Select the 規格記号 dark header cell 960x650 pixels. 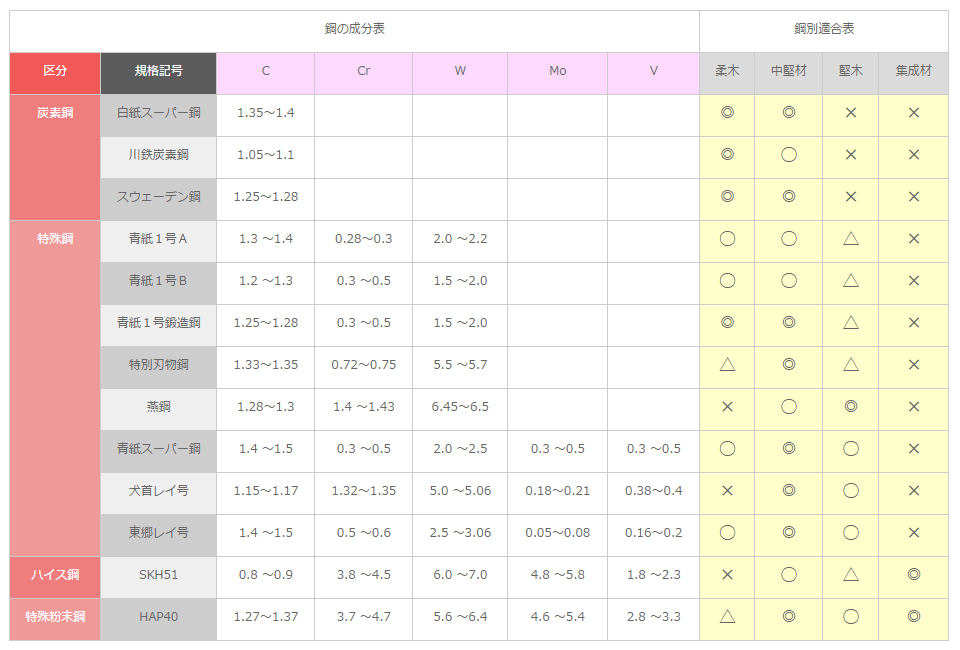click(x=159, y=71)
